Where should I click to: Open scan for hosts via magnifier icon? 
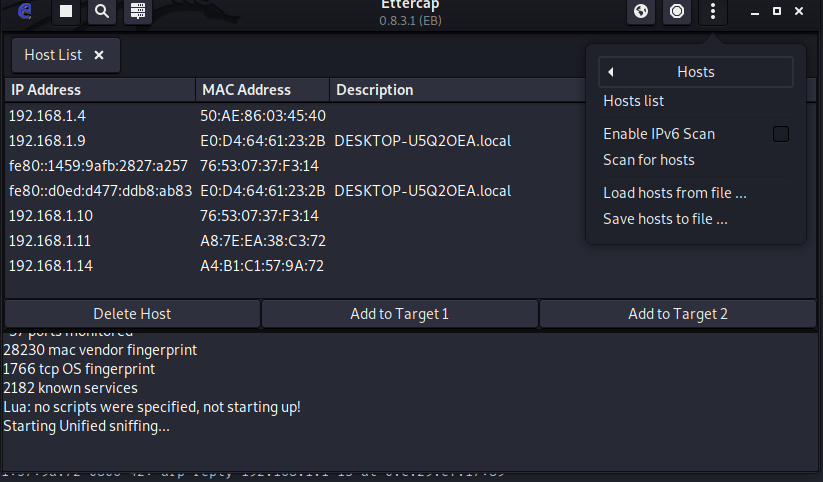pos(102,11)
